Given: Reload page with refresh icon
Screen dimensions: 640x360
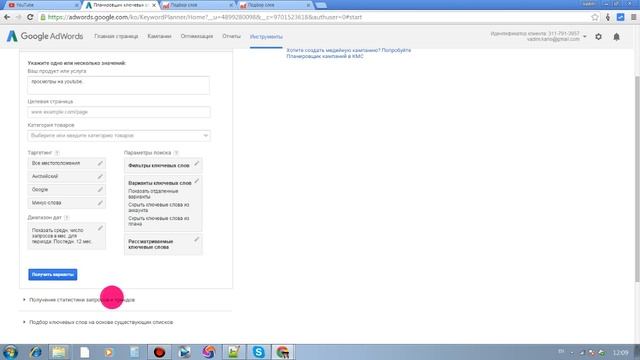Looking at the screenshot, I should 30,17.
